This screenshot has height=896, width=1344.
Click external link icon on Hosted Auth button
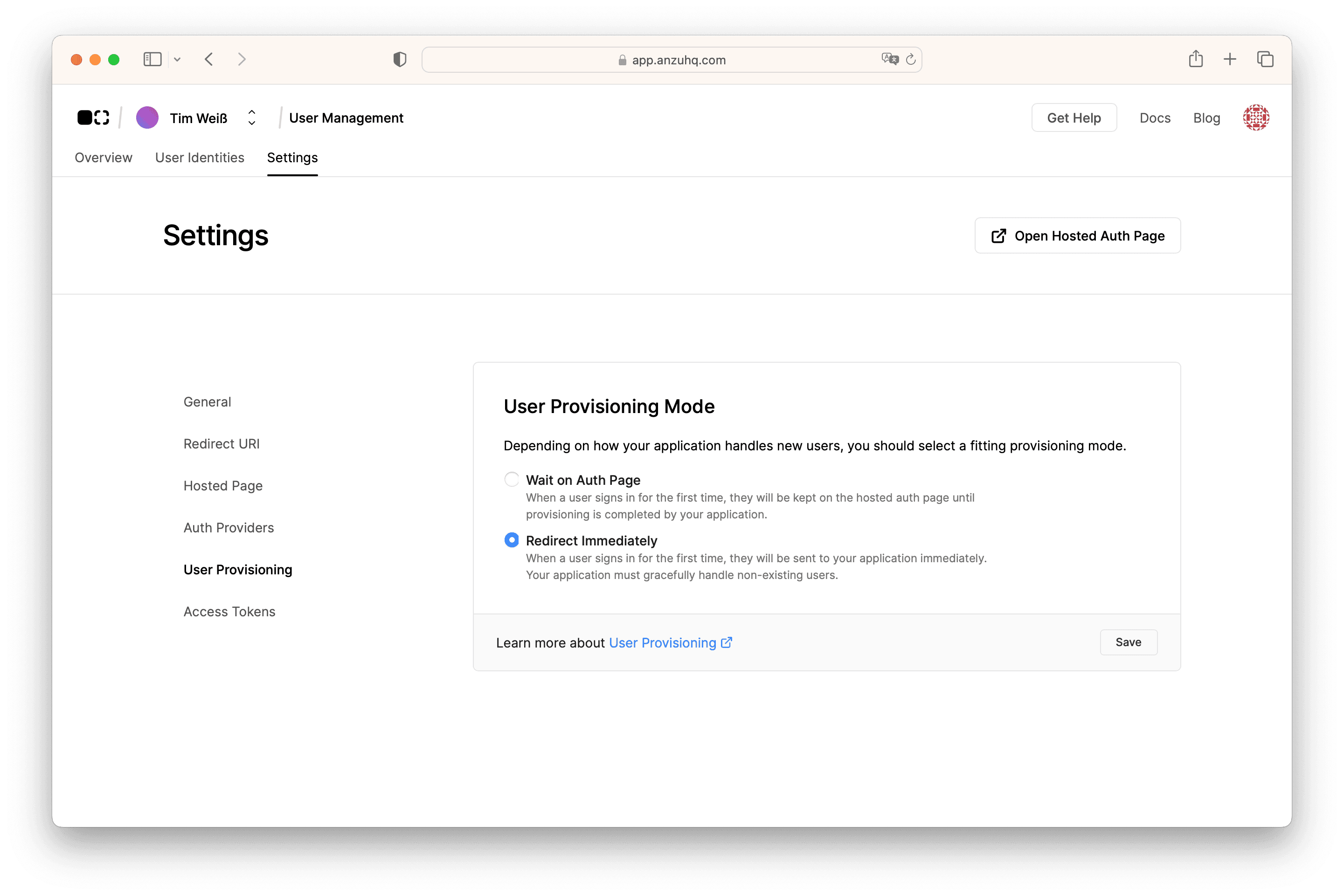(998, 236)
